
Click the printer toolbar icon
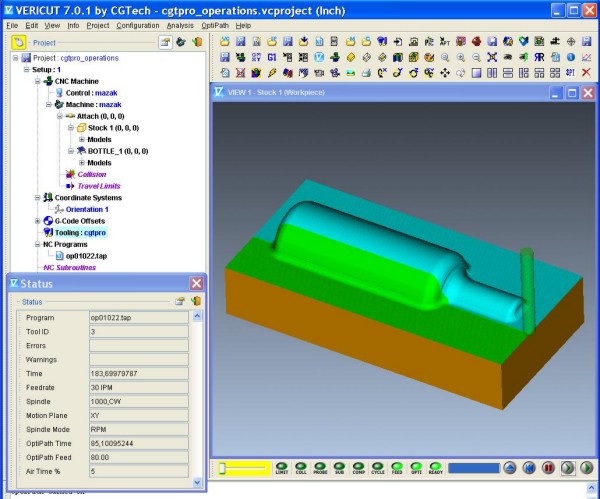(366, 73)
